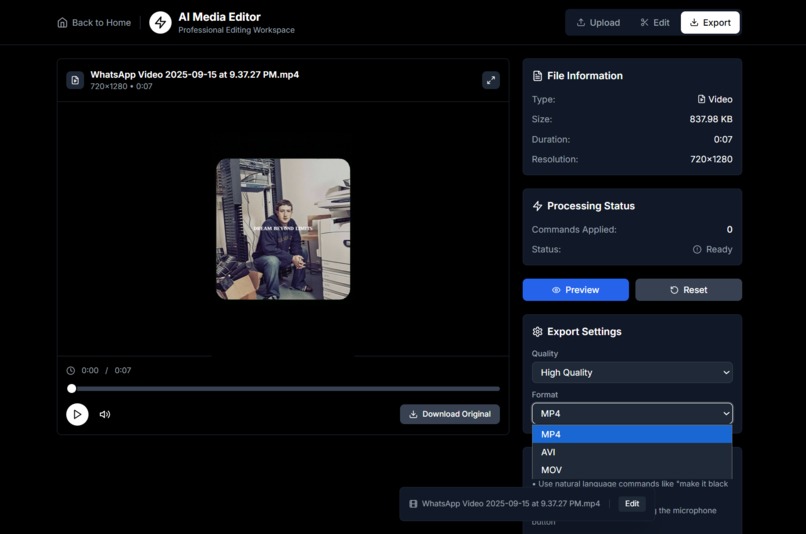The image size is (806, 534).
Task: Click the Ready status text
Action: 719,249
